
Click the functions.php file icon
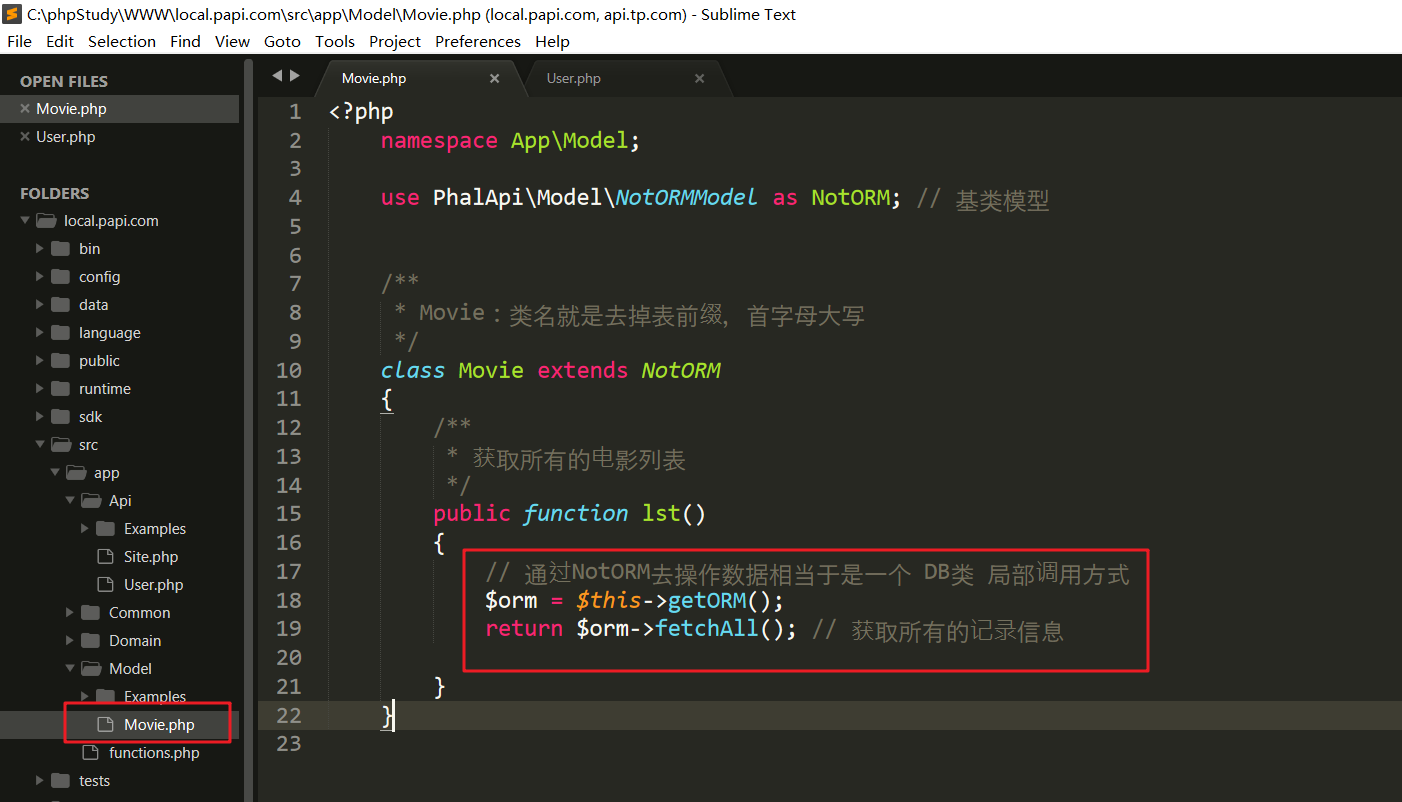(90, 753)
